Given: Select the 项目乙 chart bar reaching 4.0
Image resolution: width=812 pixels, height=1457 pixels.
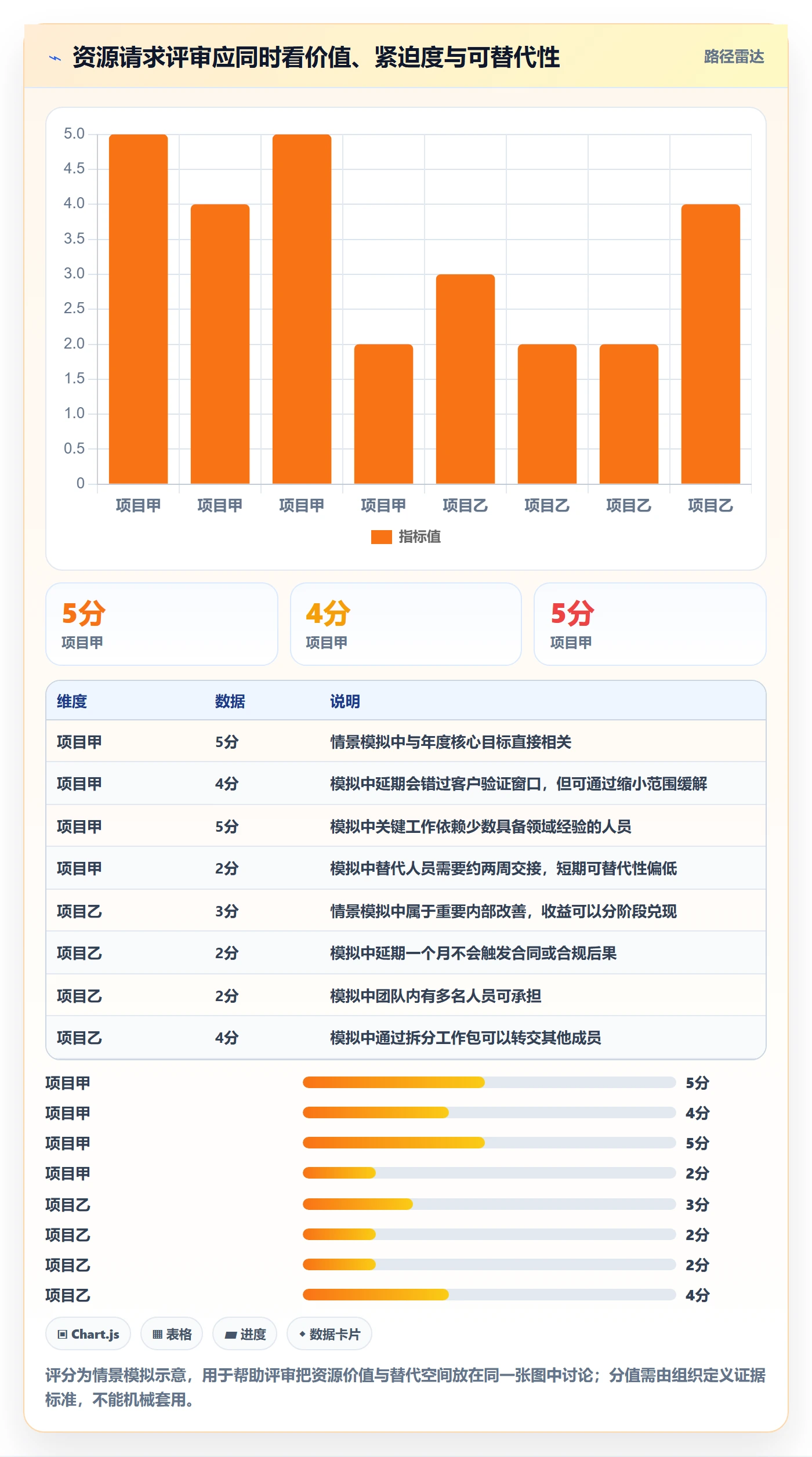Looking at the screenshot, I should point(710,344).
